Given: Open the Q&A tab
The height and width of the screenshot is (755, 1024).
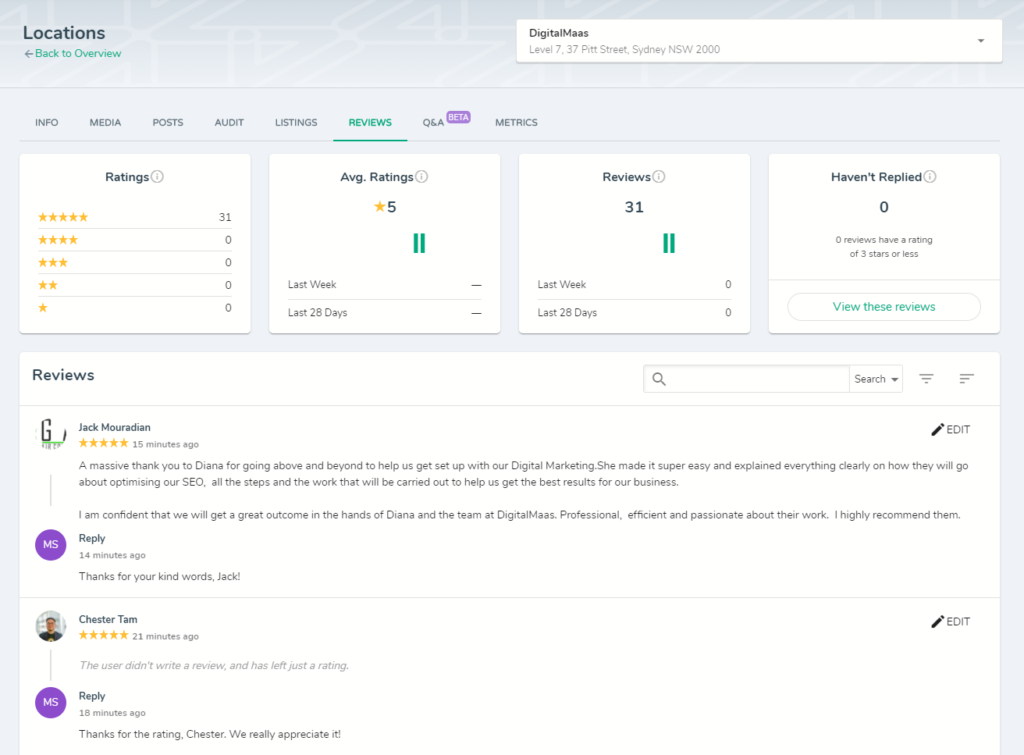Looking at the screenshot, I should [433, 123].
